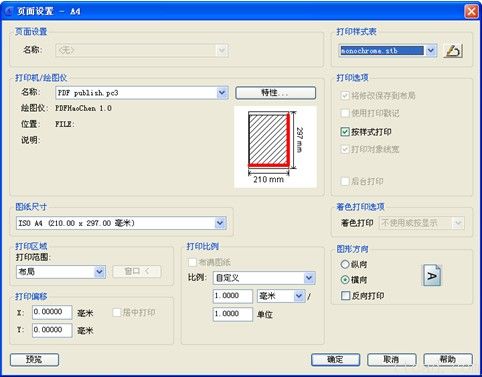This screenshot has width=482, height=377.
Task: Select the 横向 radio button
Action: tap(345, 280)
